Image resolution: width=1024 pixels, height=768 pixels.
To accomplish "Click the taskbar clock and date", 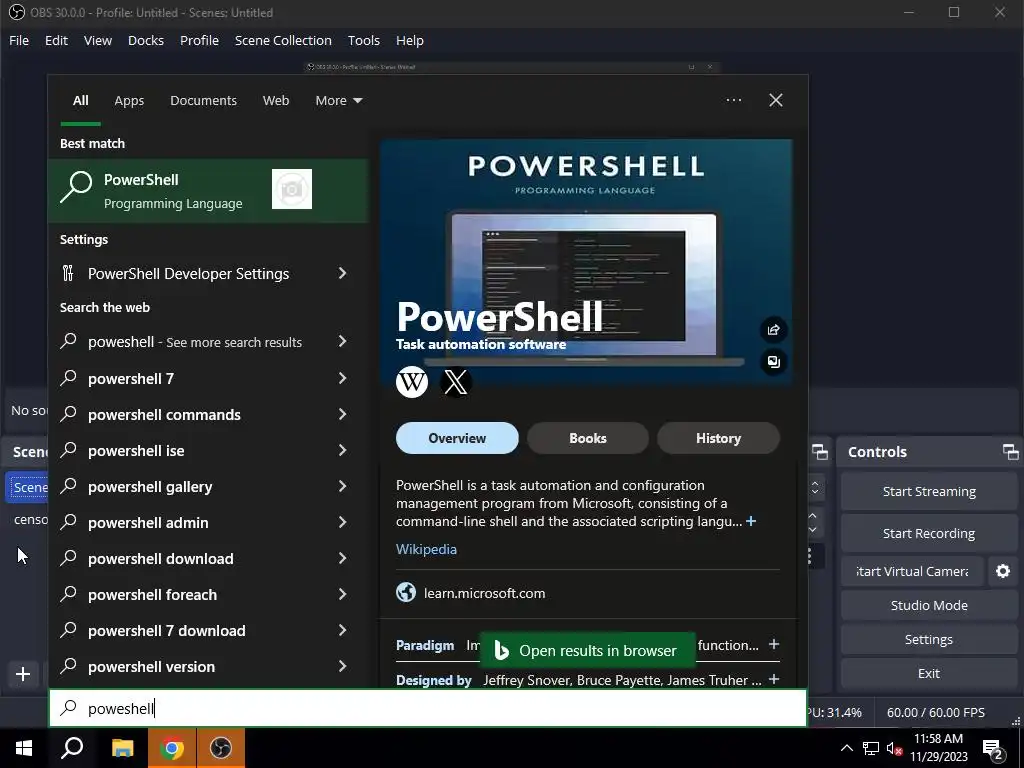I will point(938,748).
